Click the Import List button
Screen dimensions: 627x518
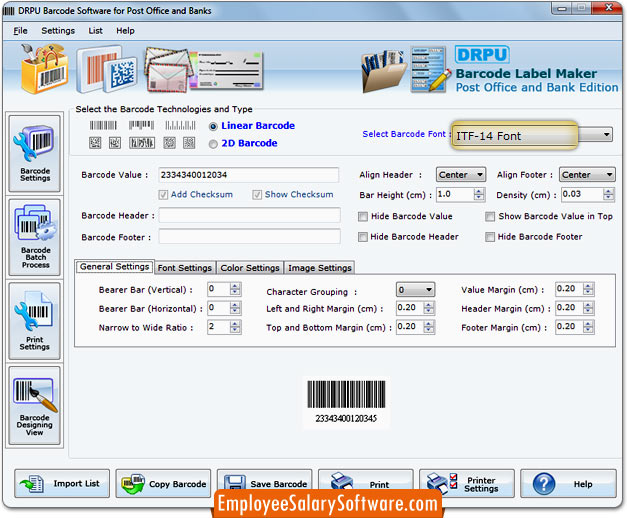click(62, 484)
